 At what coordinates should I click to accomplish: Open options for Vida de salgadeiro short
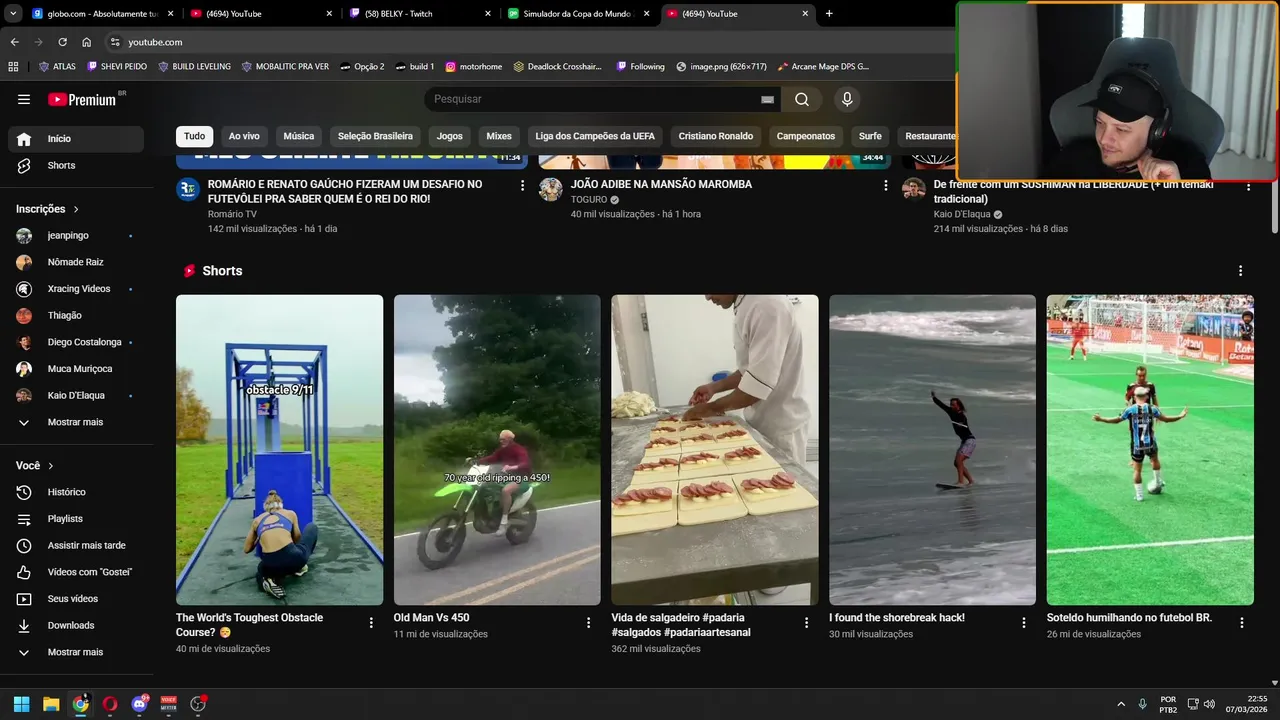(x=806, y=622)
